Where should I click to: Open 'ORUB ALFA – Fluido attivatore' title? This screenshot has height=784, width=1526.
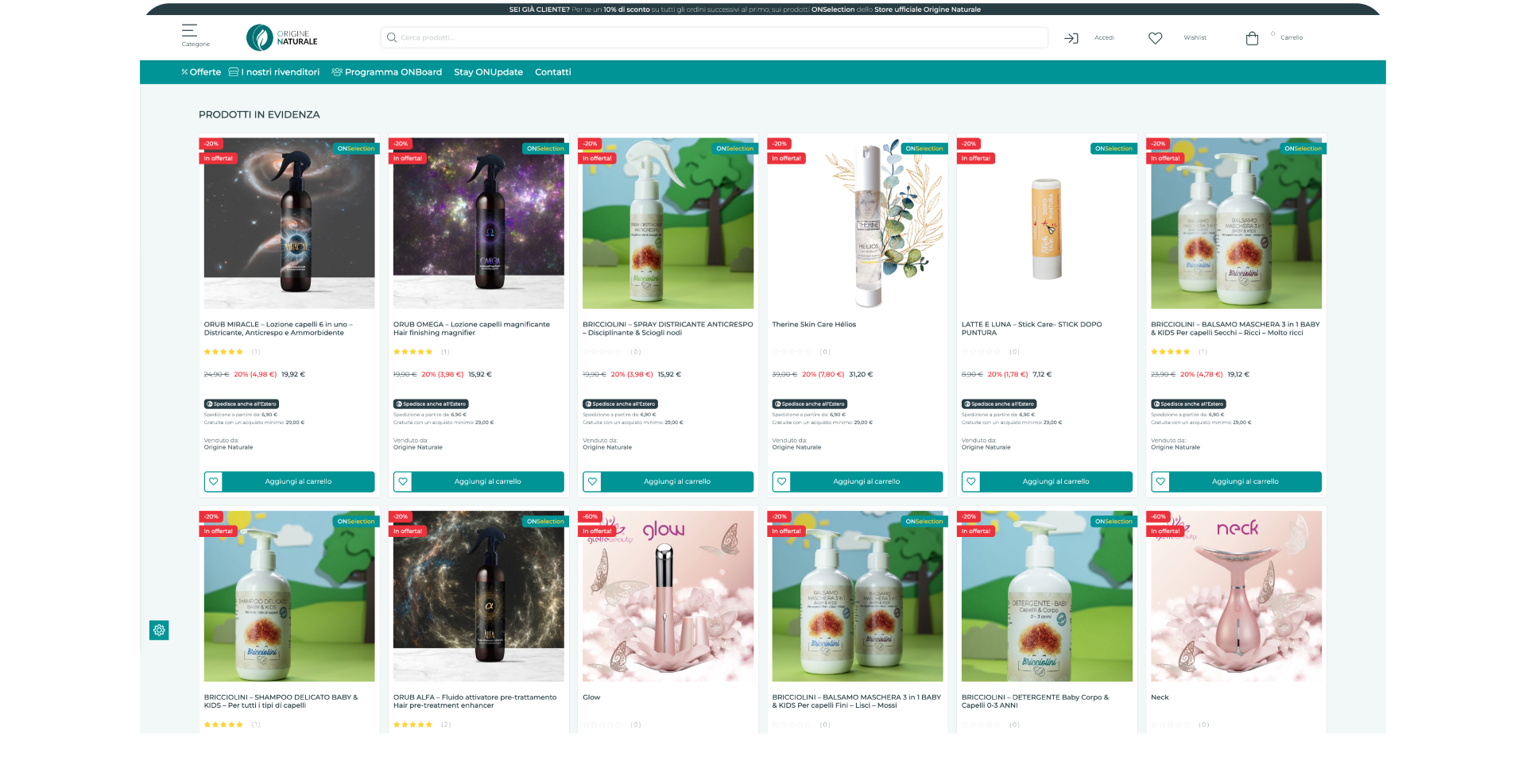click(474, 701)
